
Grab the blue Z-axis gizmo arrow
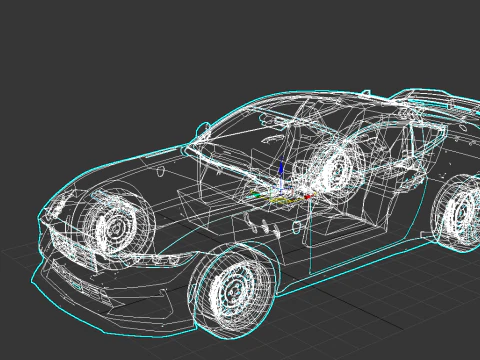point(281,168)
